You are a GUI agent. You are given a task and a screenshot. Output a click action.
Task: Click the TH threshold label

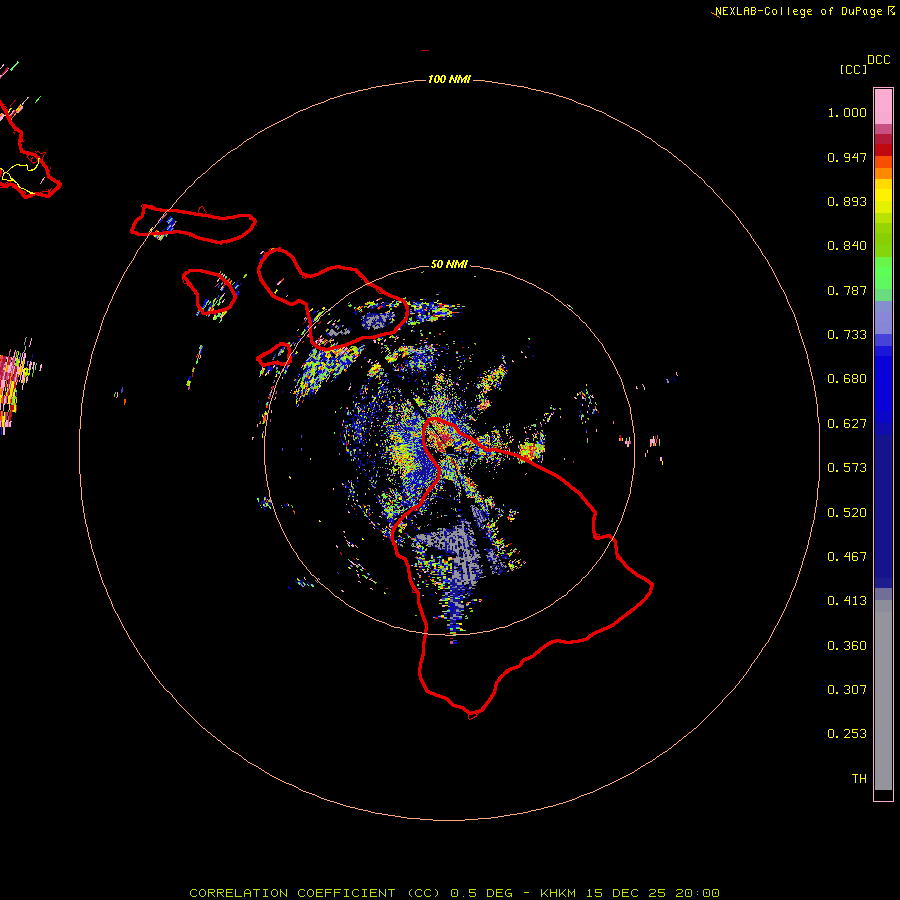859,779
